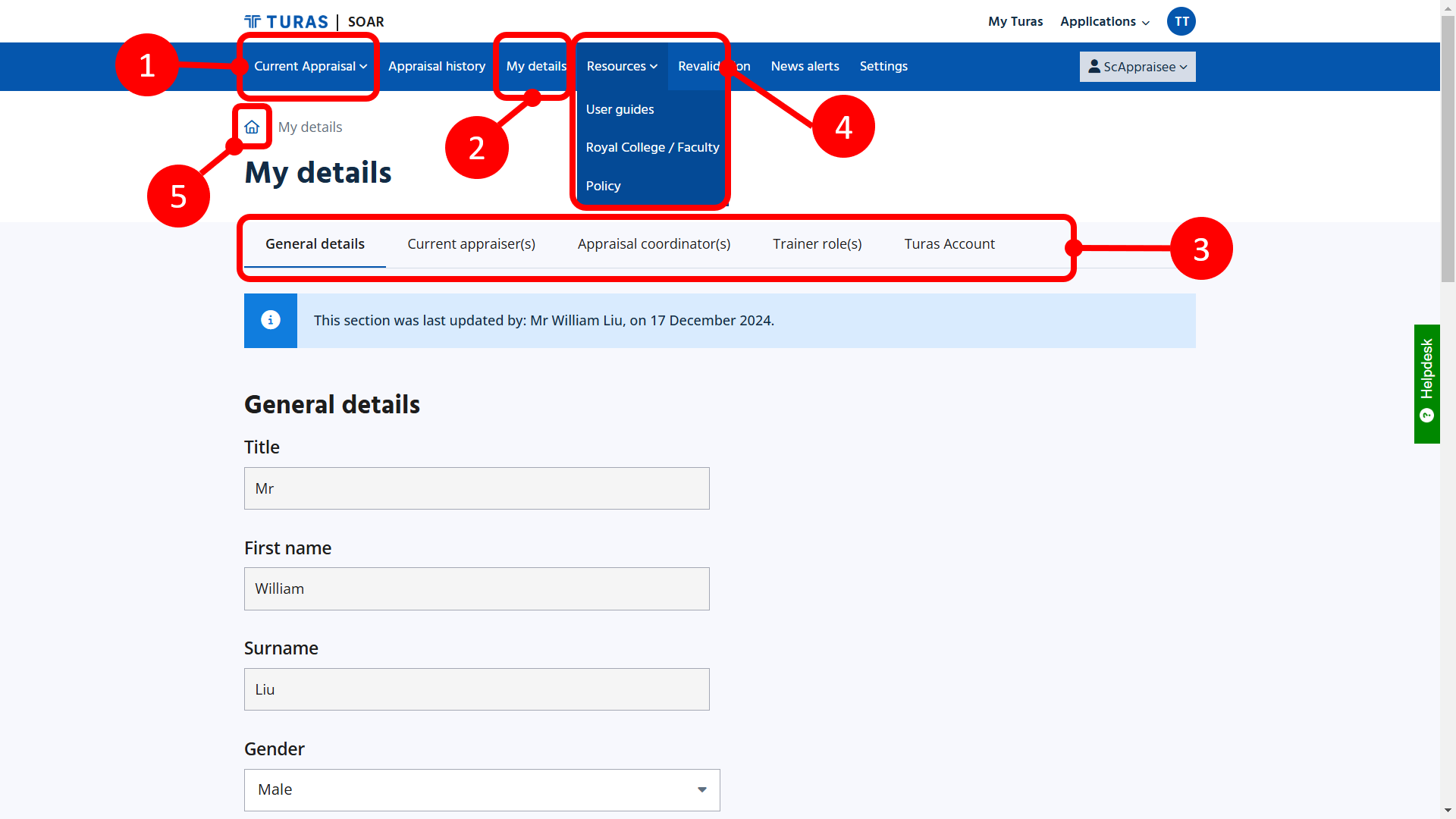Collapse the Resources dropdown menu

[x=622, y=67]
